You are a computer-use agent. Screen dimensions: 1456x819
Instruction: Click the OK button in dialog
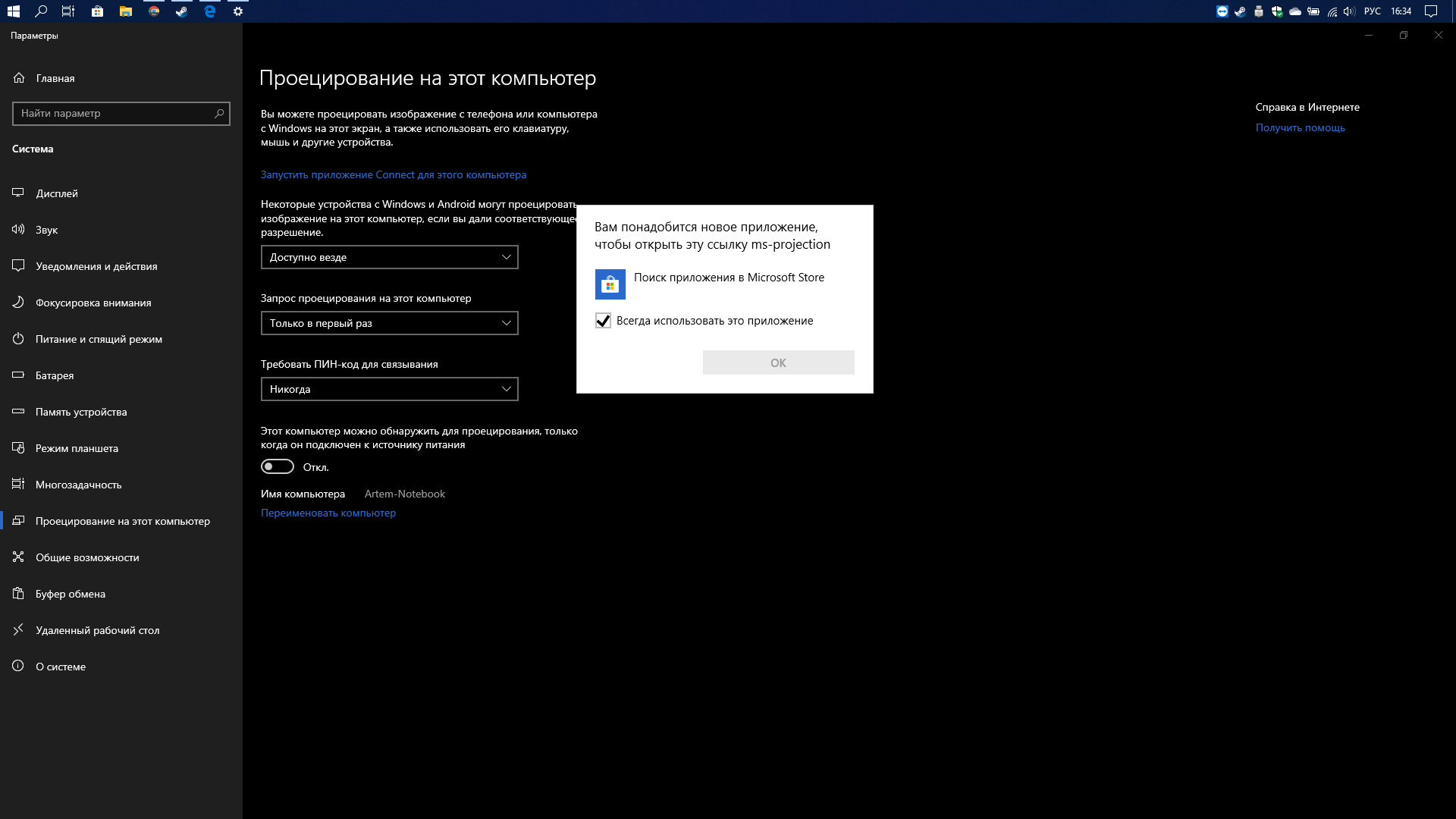click(778, 362)
